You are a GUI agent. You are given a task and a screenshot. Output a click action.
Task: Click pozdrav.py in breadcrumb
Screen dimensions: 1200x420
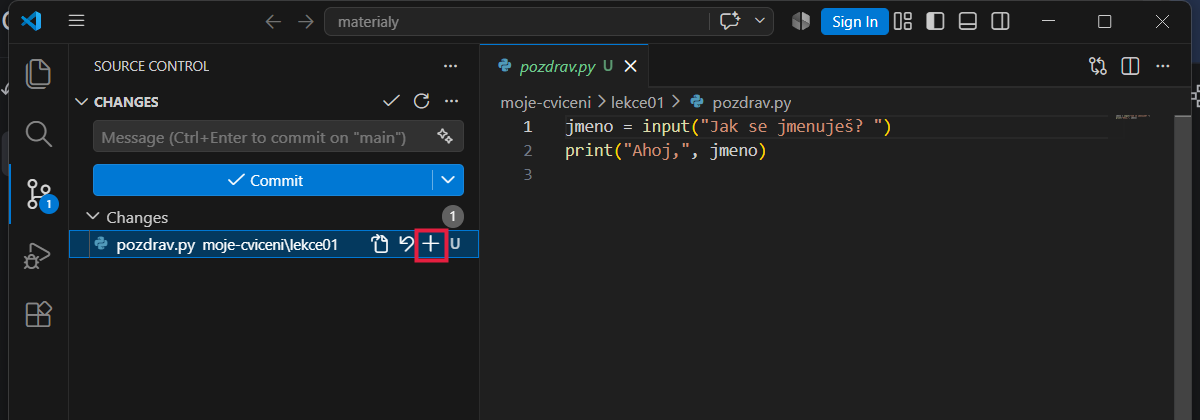coord(752,101)
